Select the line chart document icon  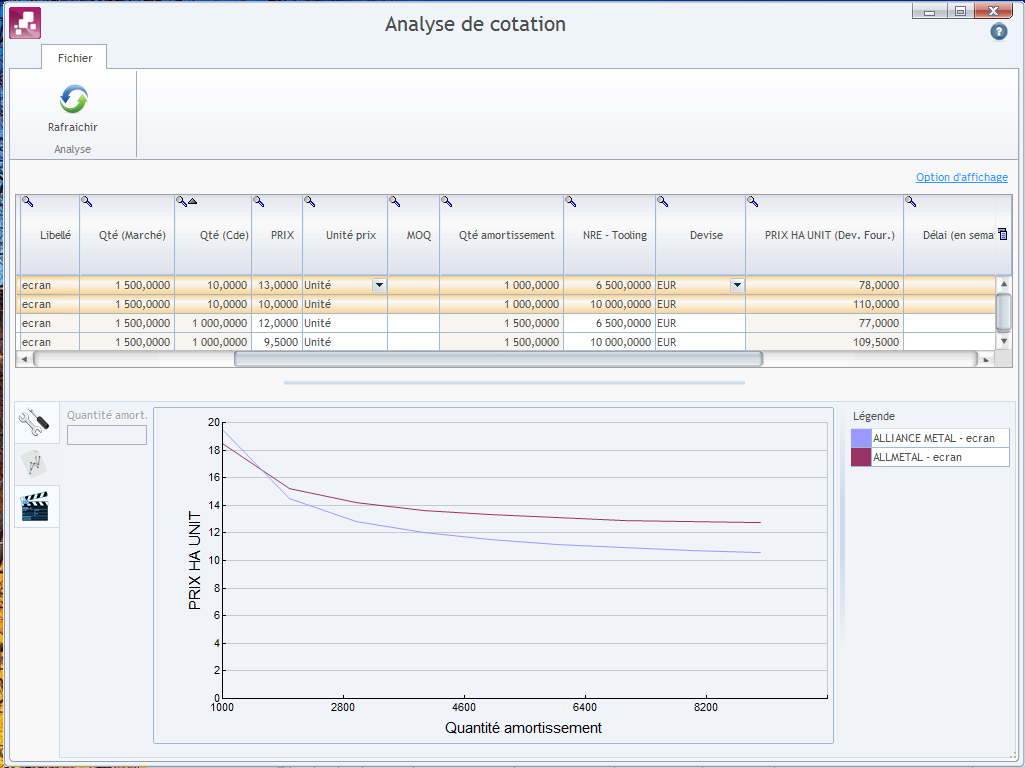point(37,464)
